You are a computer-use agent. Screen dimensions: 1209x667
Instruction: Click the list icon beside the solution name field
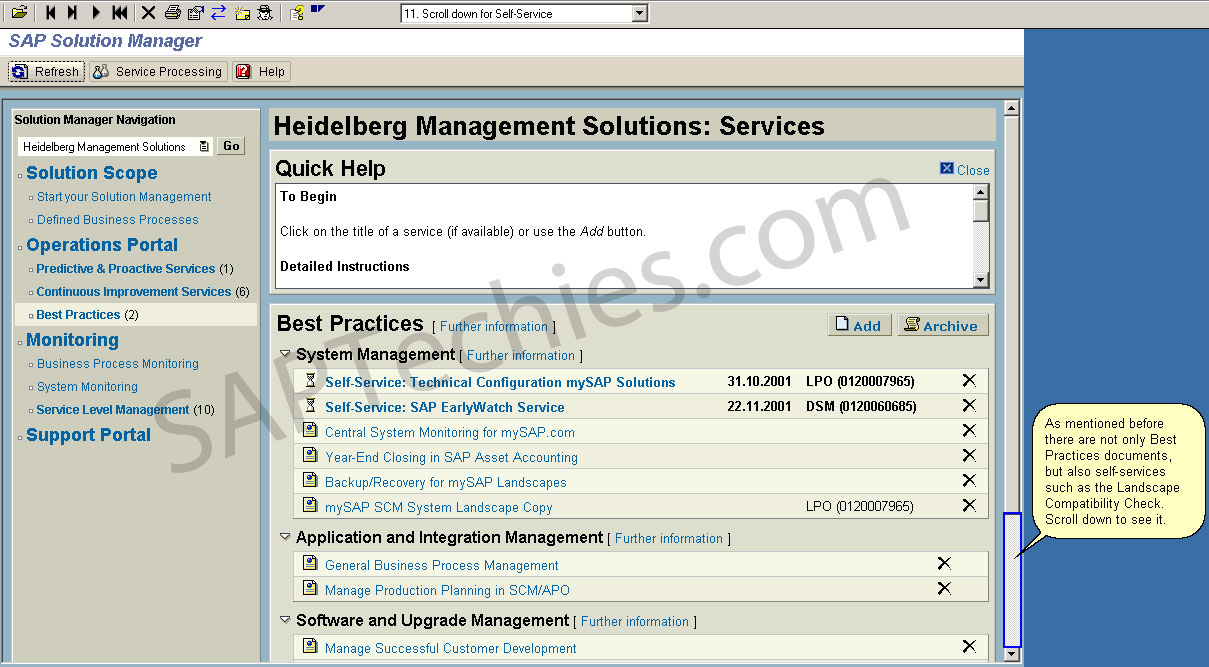pos(204,146)
